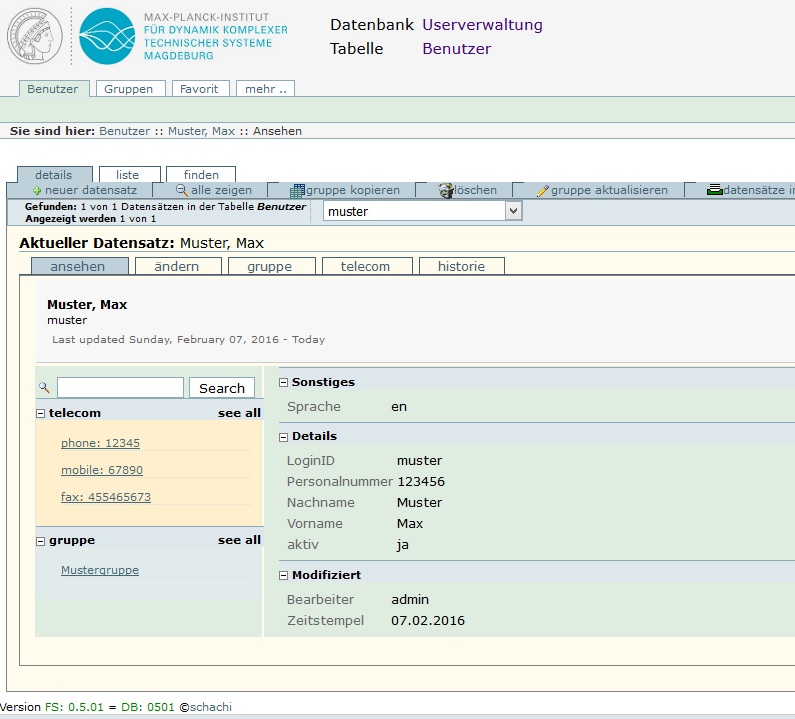Image resolution: width=795 pixels, height=719 pixels.
Task: Collapse the telecom section
Action: tap(41, 413)
